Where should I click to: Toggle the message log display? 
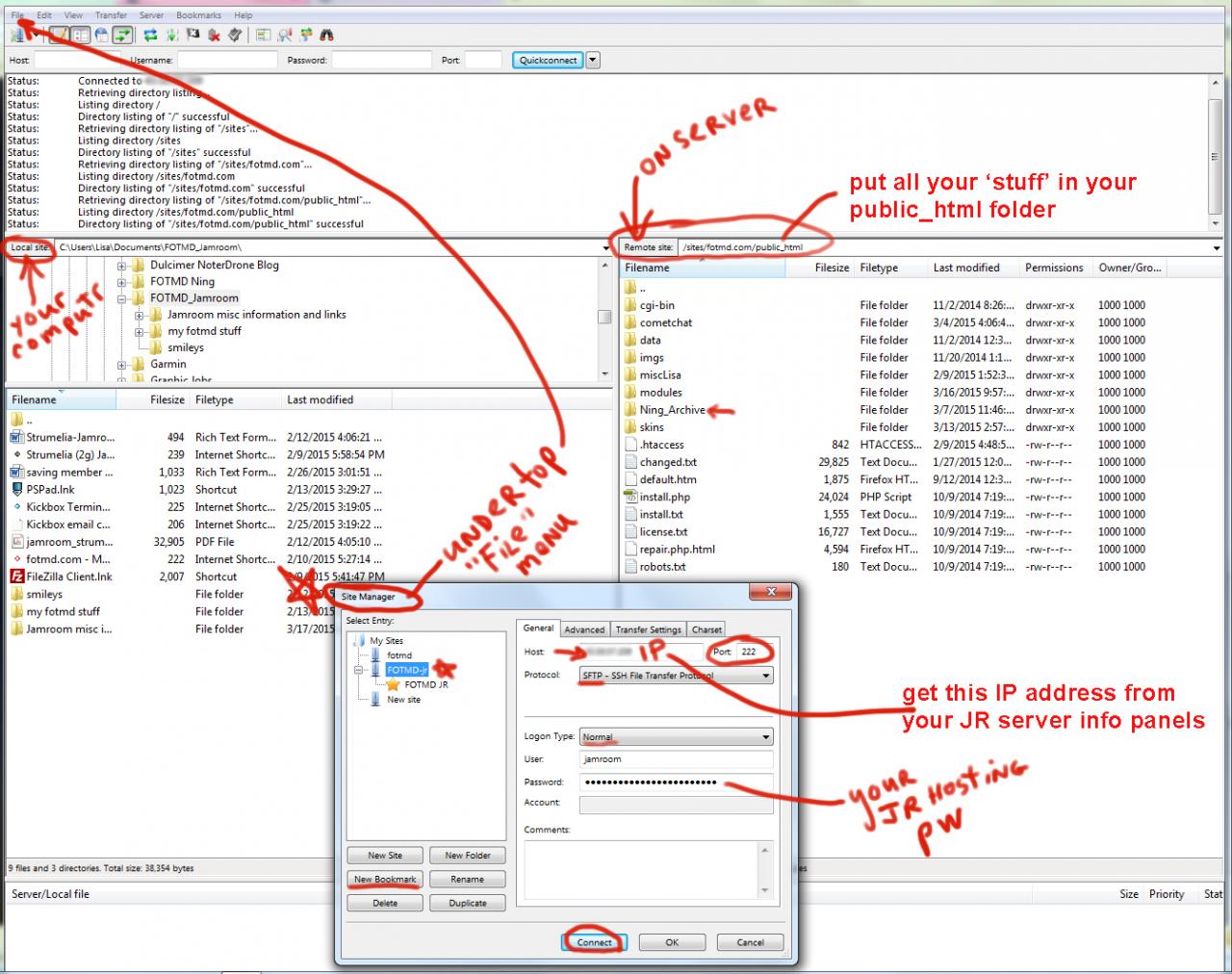click(x=59, y=36)
